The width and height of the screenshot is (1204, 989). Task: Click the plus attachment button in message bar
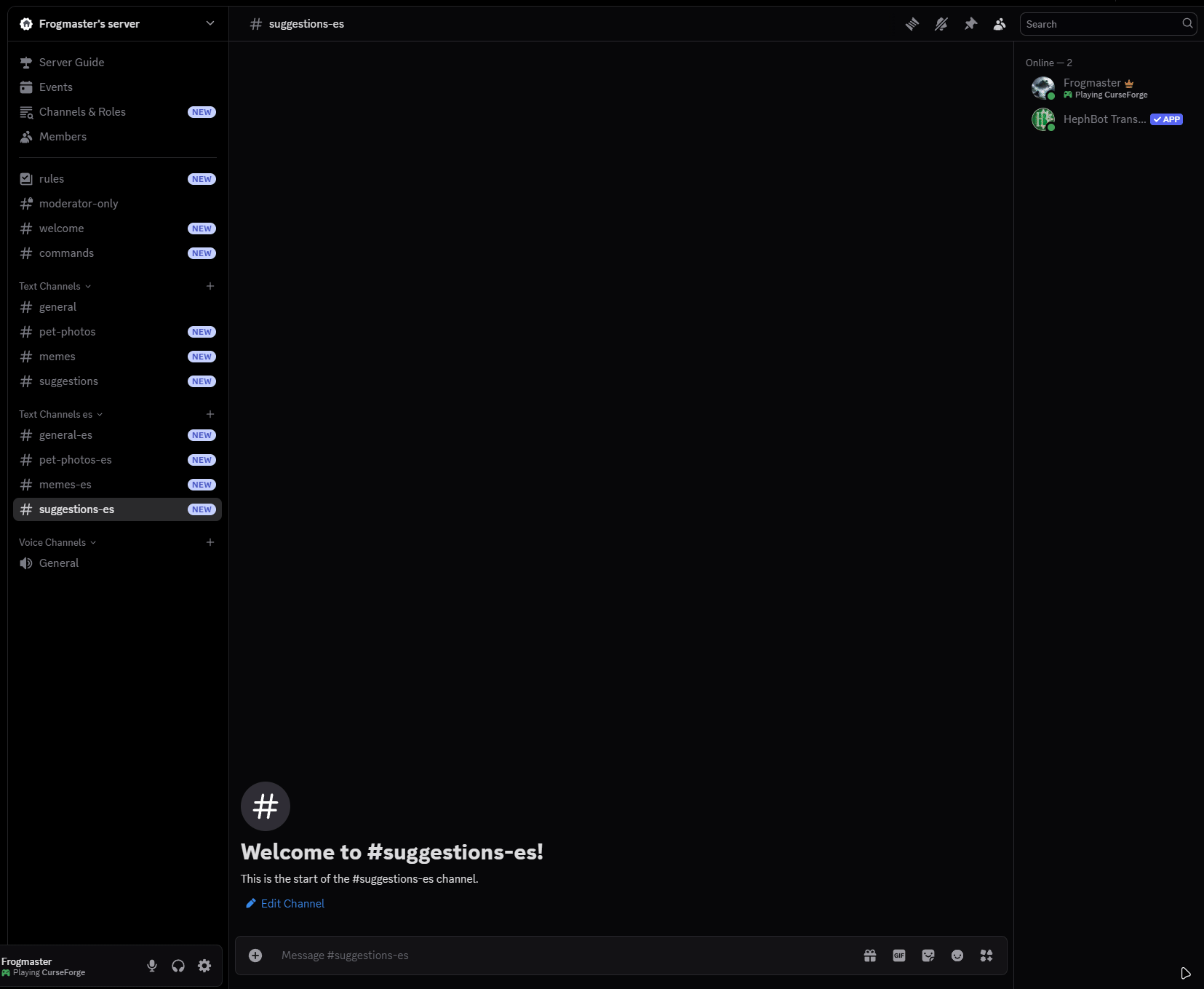pyautogui.click(x=255, y=956)
